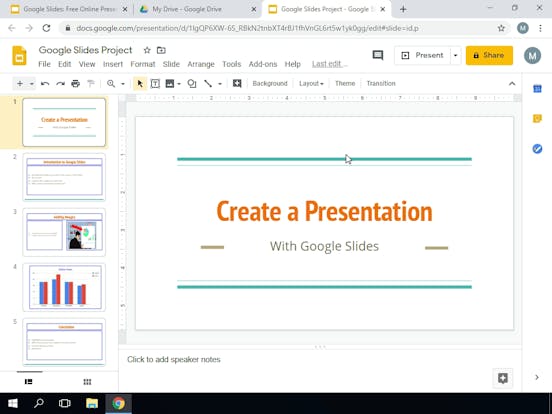Open the Keep notes side panel icon

click(x=537, y=119)
